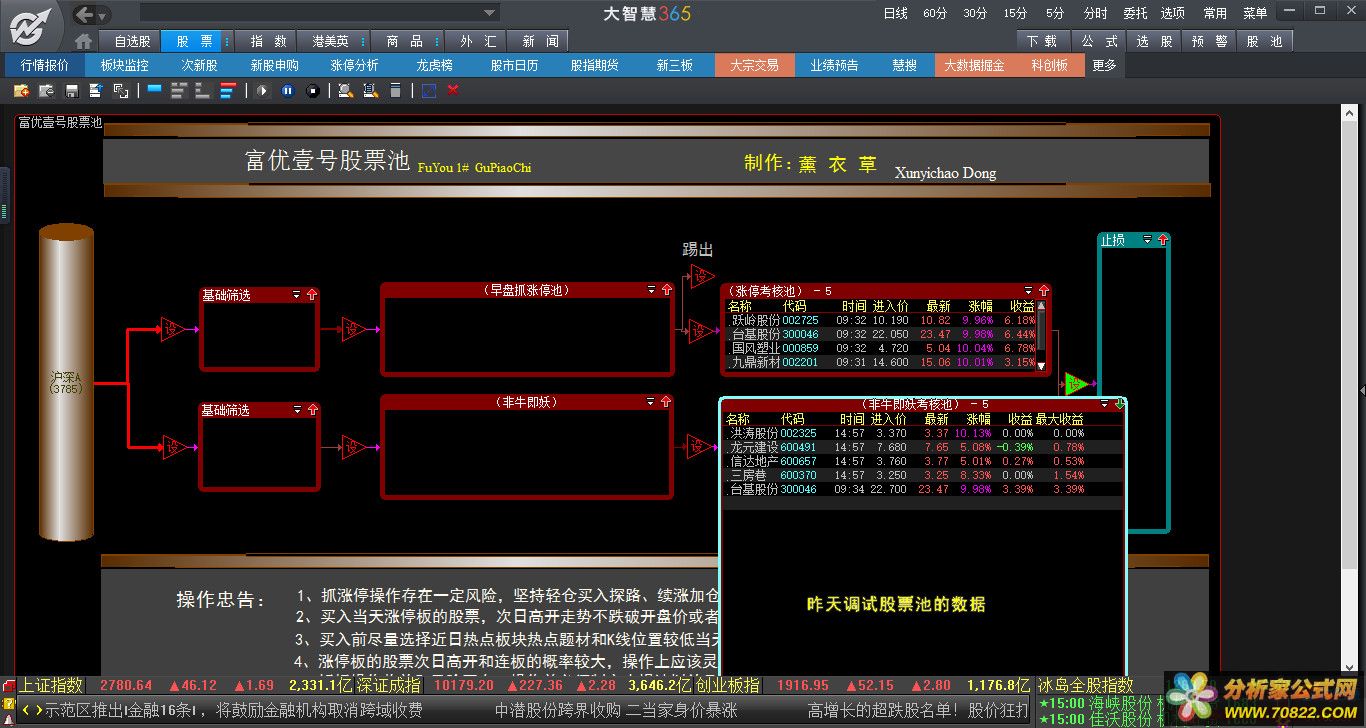Open the 选项 menu
Screen dimensions: 1366x728
click(1173, 13)
